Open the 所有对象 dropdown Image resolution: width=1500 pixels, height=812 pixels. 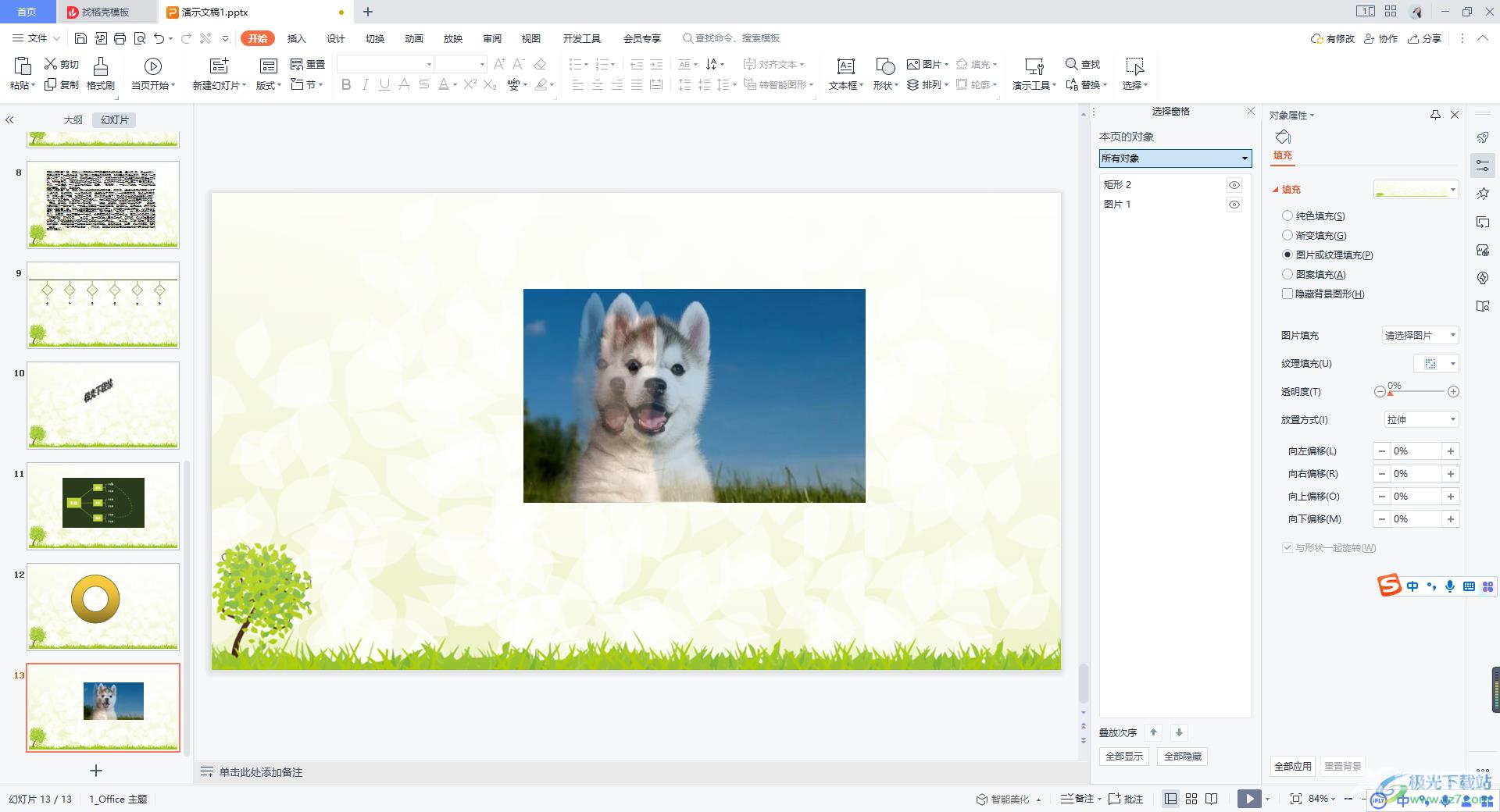pos(1175,158)
